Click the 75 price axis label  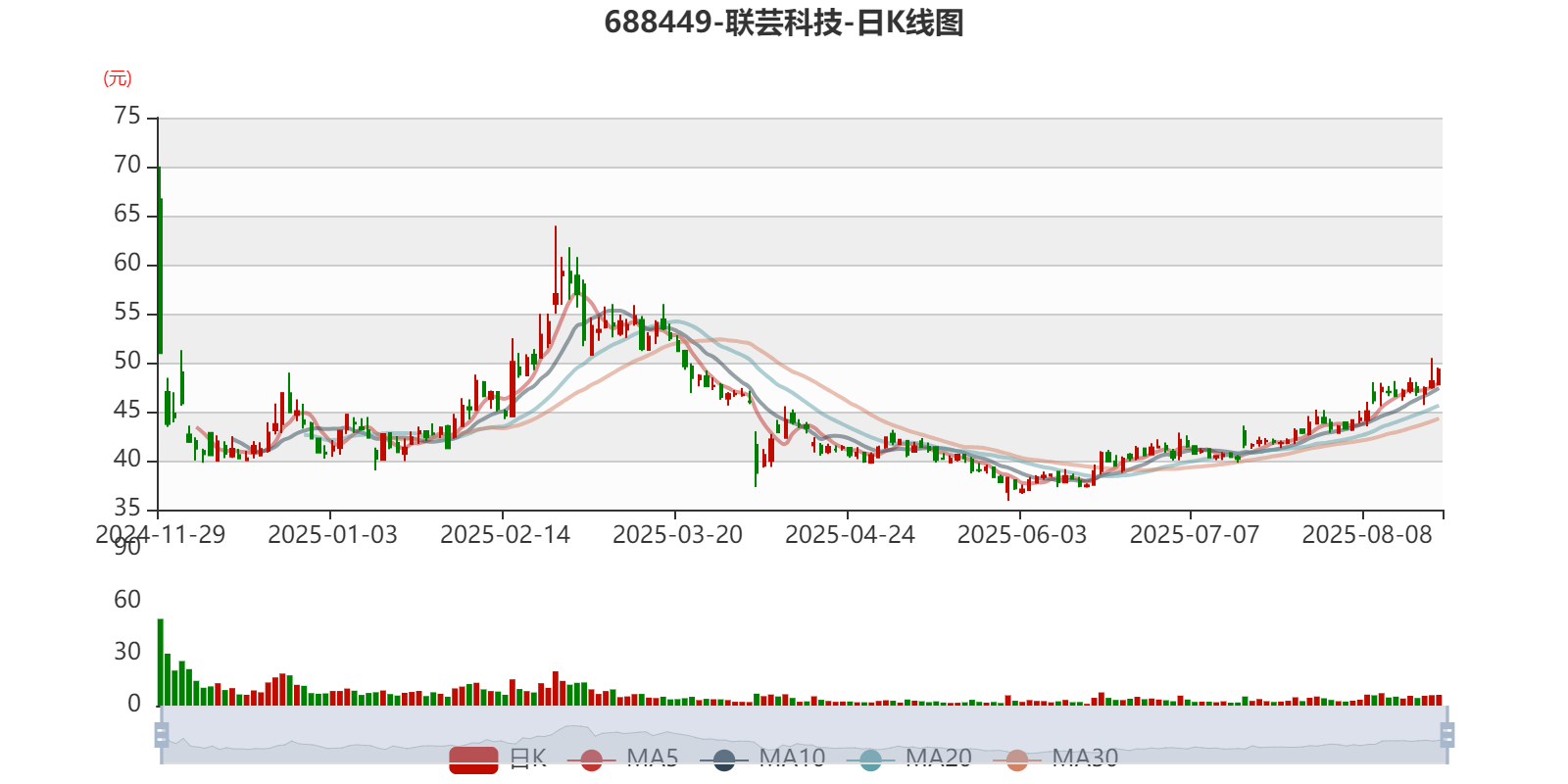tap(127, 117)
